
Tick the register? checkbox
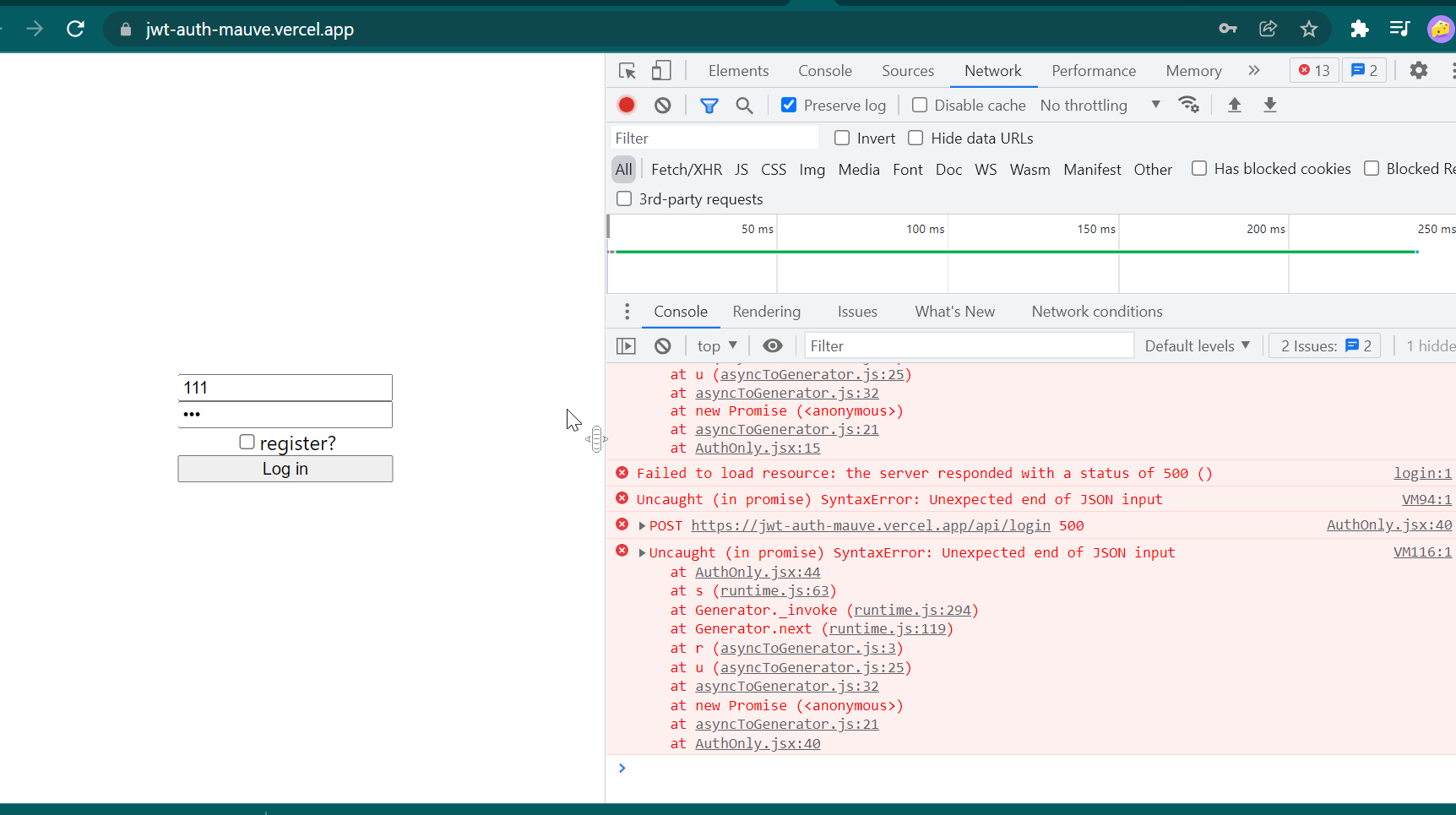pos(247,442)
